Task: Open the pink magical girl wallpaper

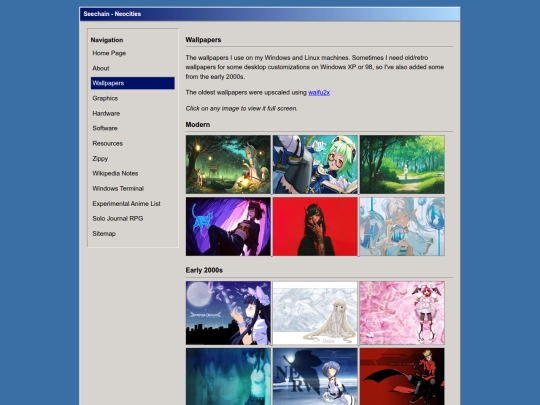Action: point(402,313)
